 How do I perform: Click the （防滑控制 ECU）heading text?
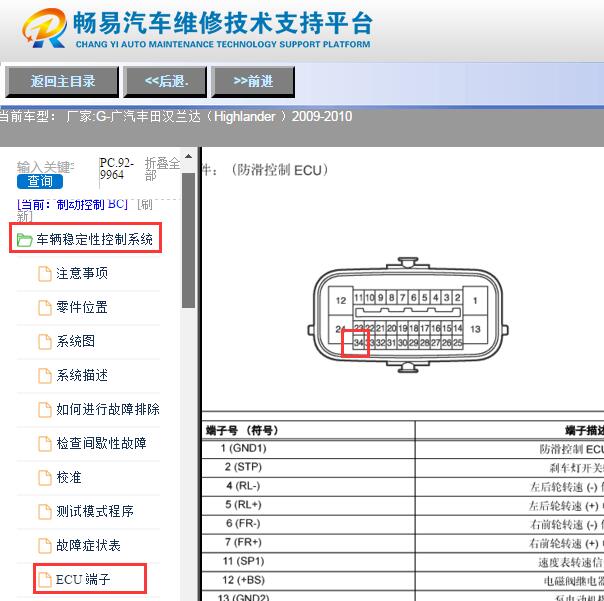pos(280,170)
